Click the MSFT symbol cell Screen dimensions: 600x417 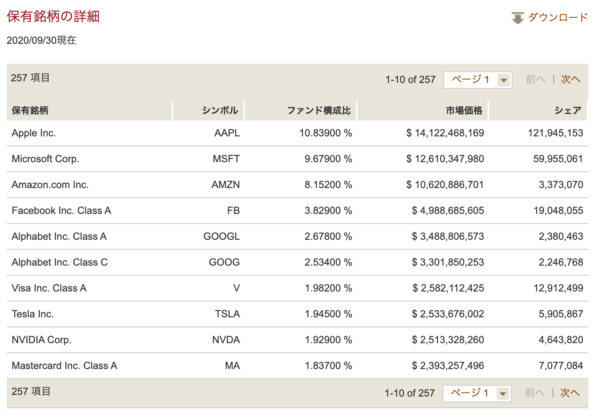226,159
